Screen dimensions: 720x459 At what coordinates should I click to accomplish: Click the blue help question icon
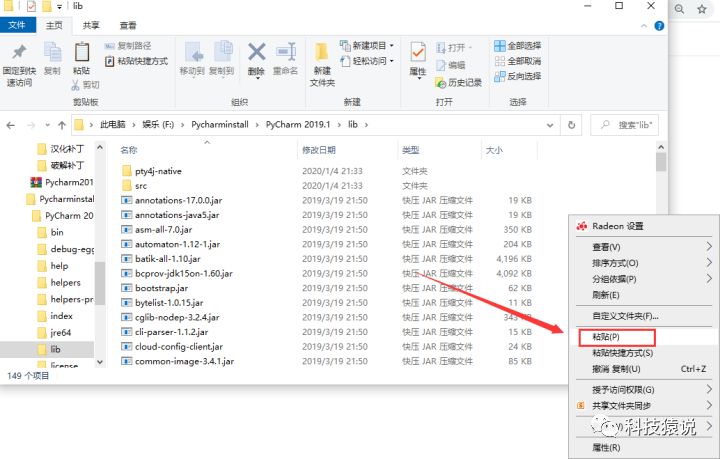click(659, 26)
